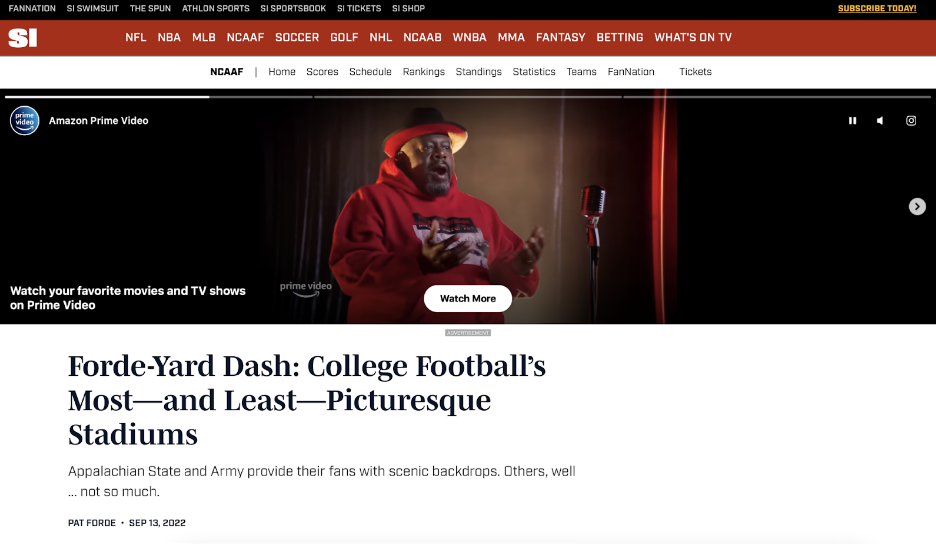The image size is (936, 544).
Task: Advance to next ad slide arrow
Action: click(917, 207)
